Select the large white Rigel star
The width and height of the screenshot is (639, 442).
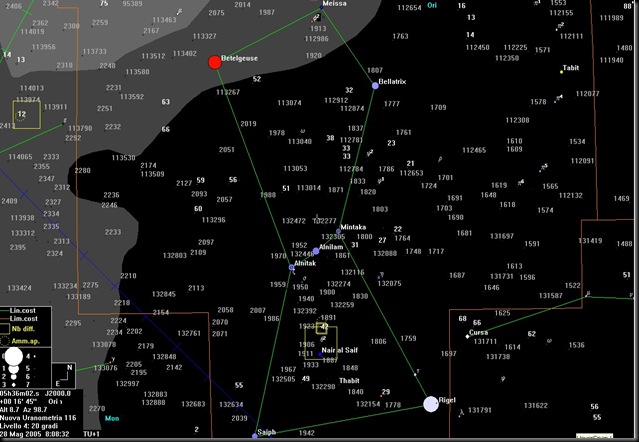click(431, 404)
